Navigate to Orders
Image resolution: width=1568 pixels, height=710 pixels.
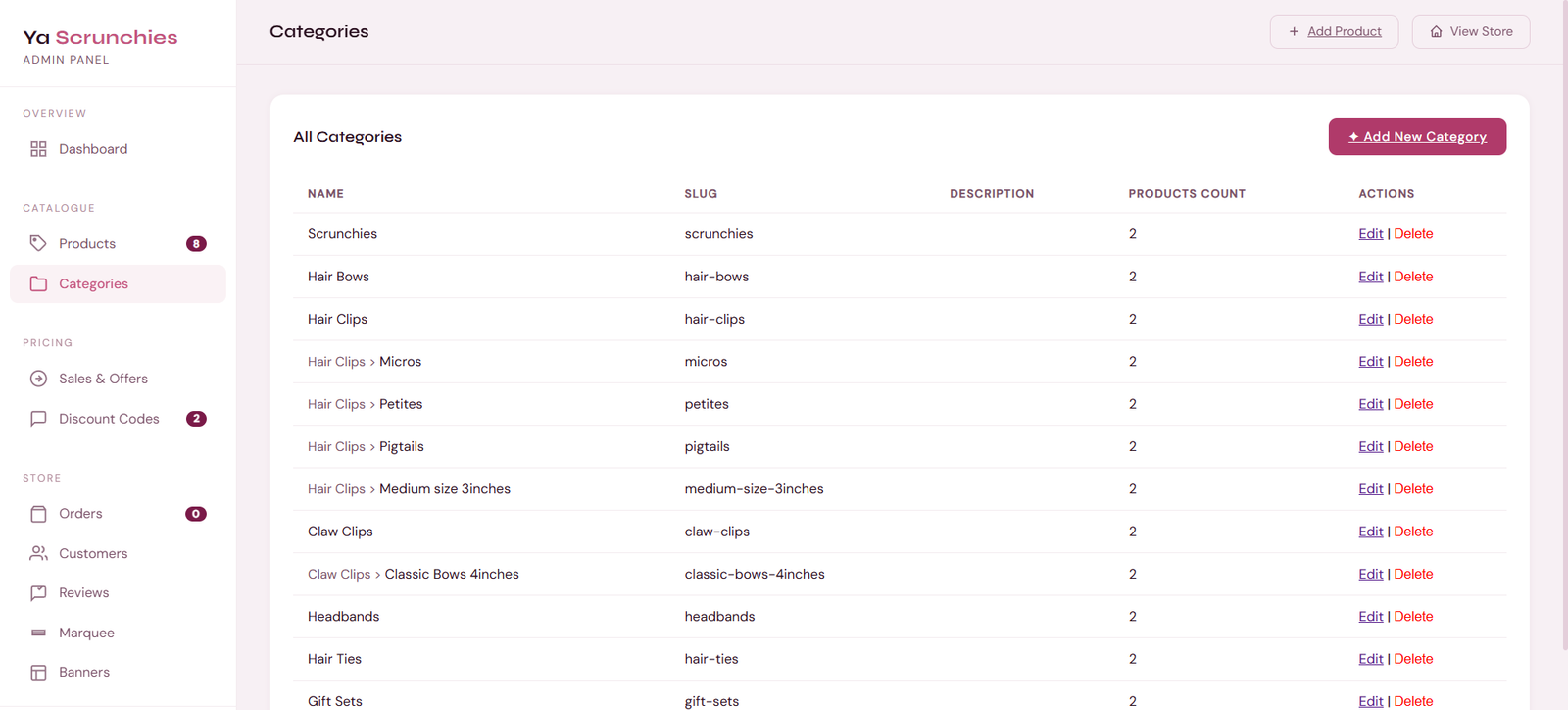pyautogui.click(x=118, y=514)
